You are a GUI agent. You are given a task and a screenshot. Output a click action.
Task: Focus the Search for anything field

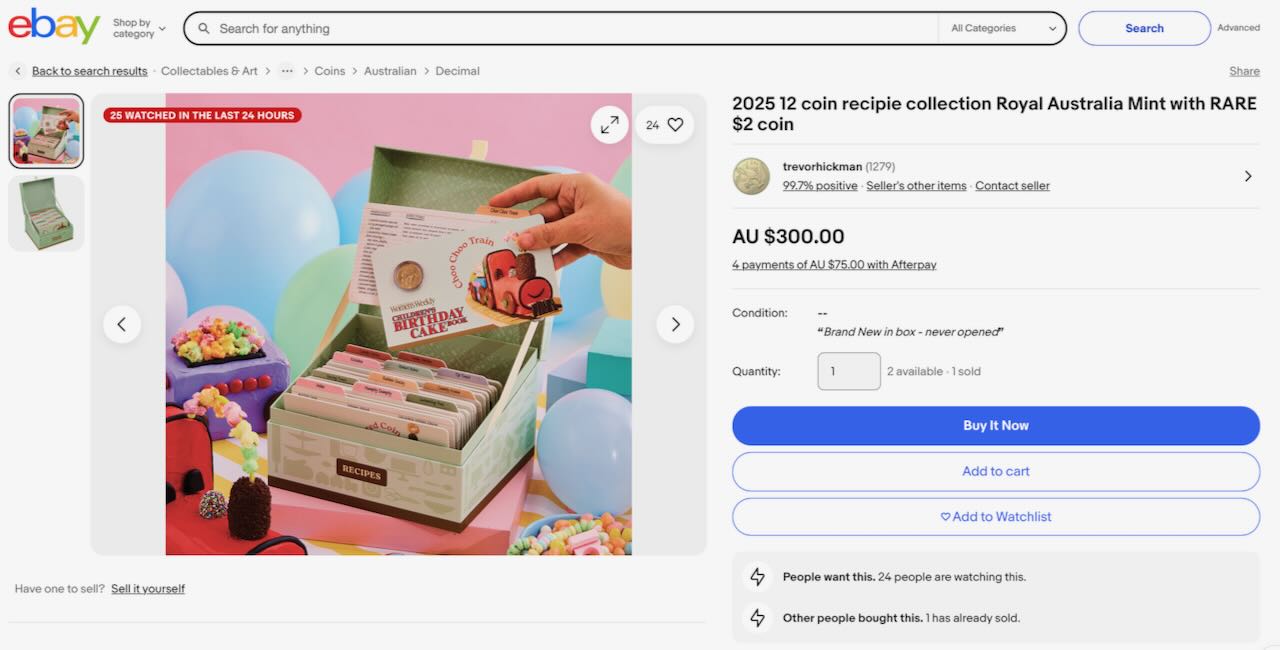coord(570,28)
